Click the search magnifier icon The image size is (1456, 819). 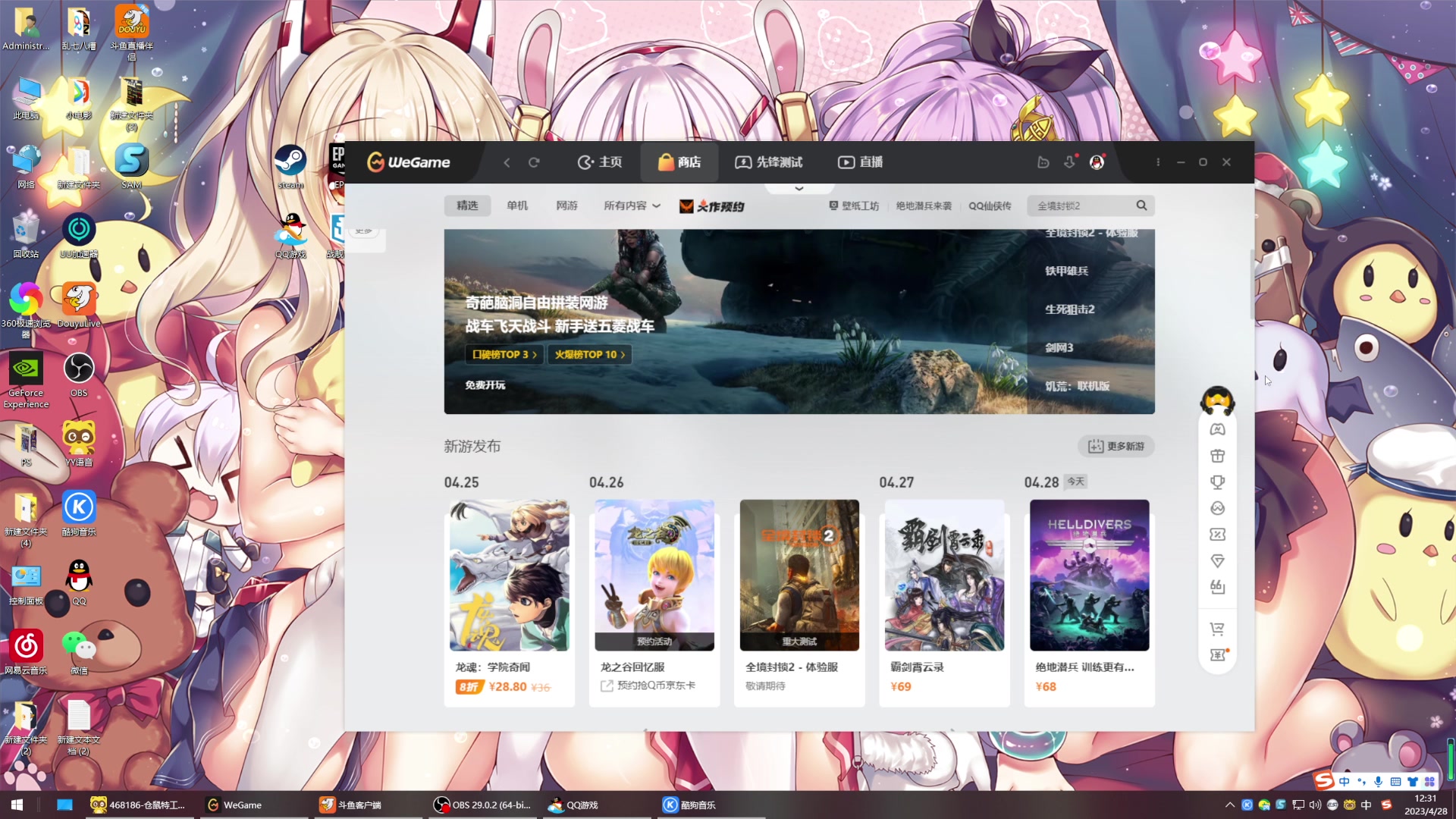pos(1141,206)
